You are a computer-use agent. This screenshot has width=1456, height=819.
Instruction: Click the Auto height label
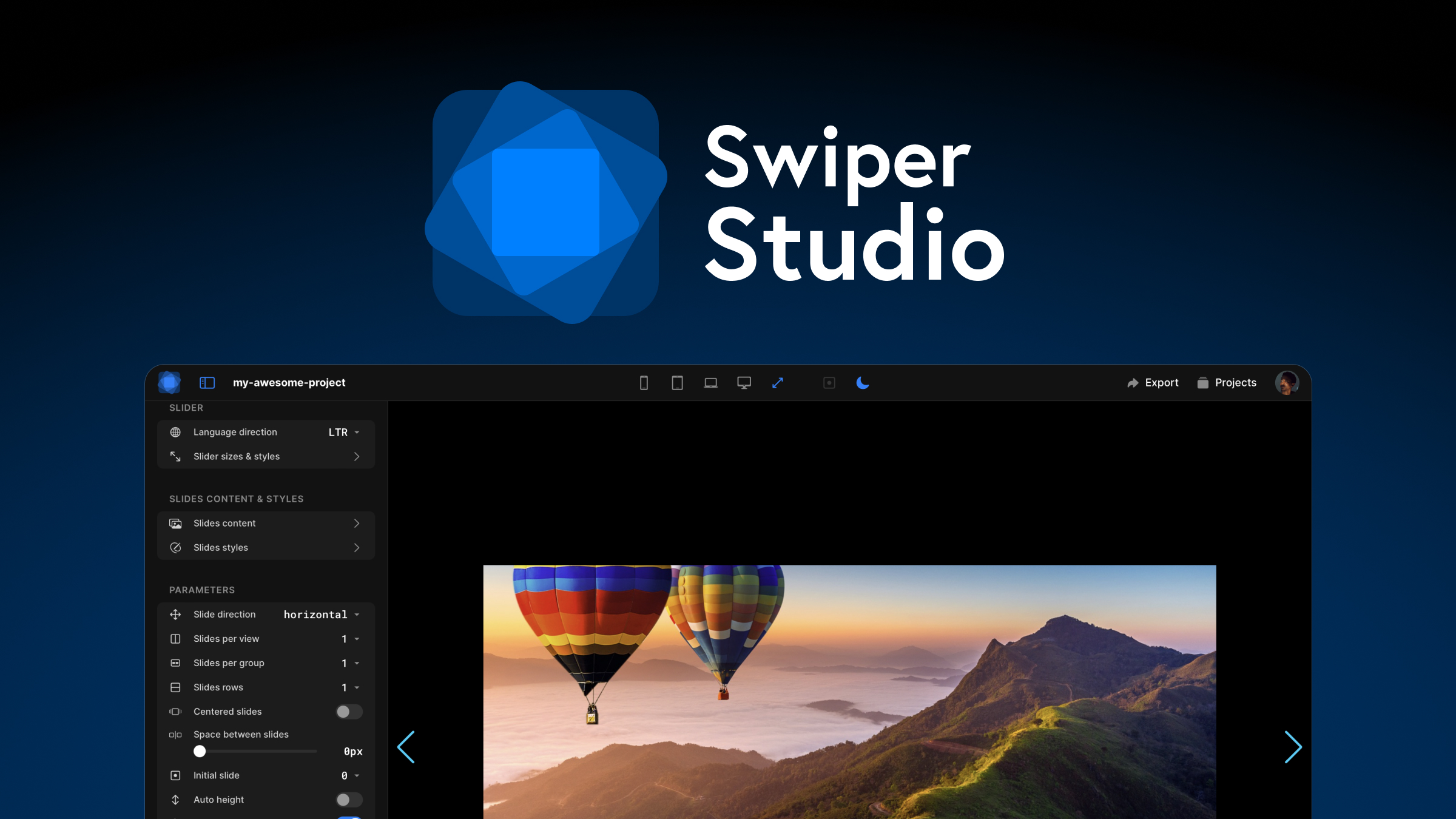pyautogui.click(x=218, y=800)
